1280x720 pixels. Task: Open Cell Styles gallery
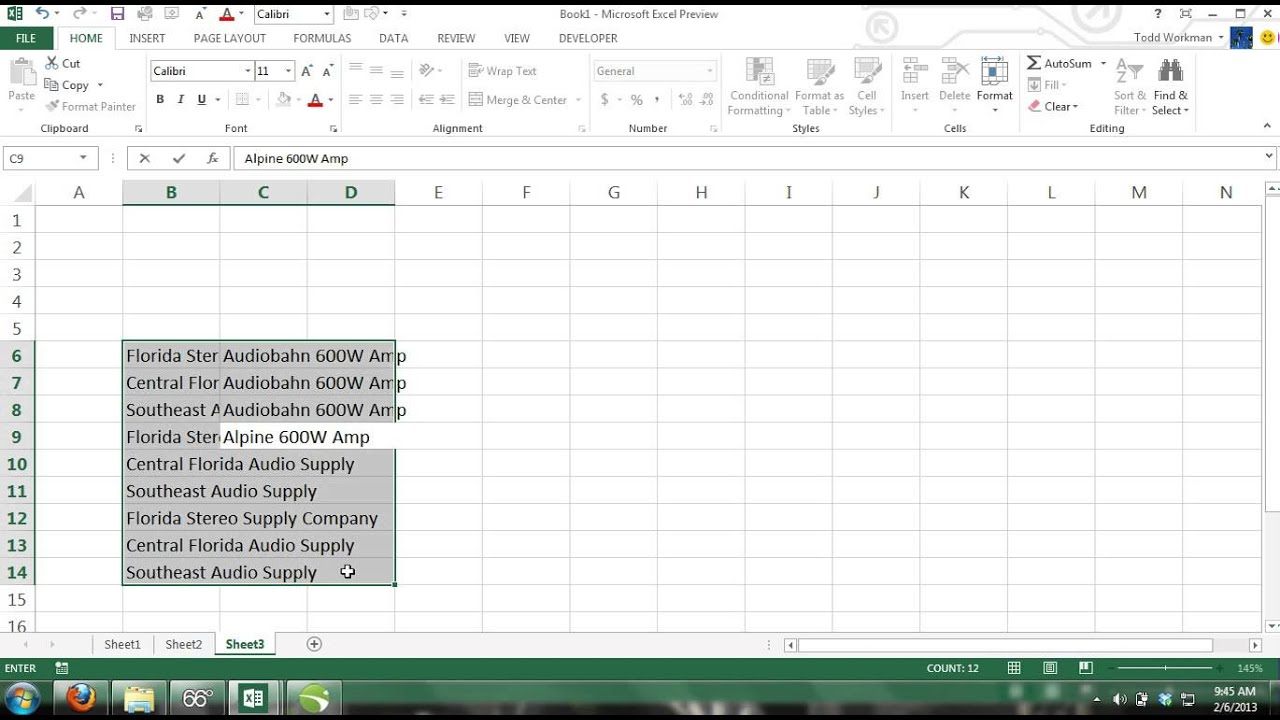pyautogui.click(x=867, y=87)
